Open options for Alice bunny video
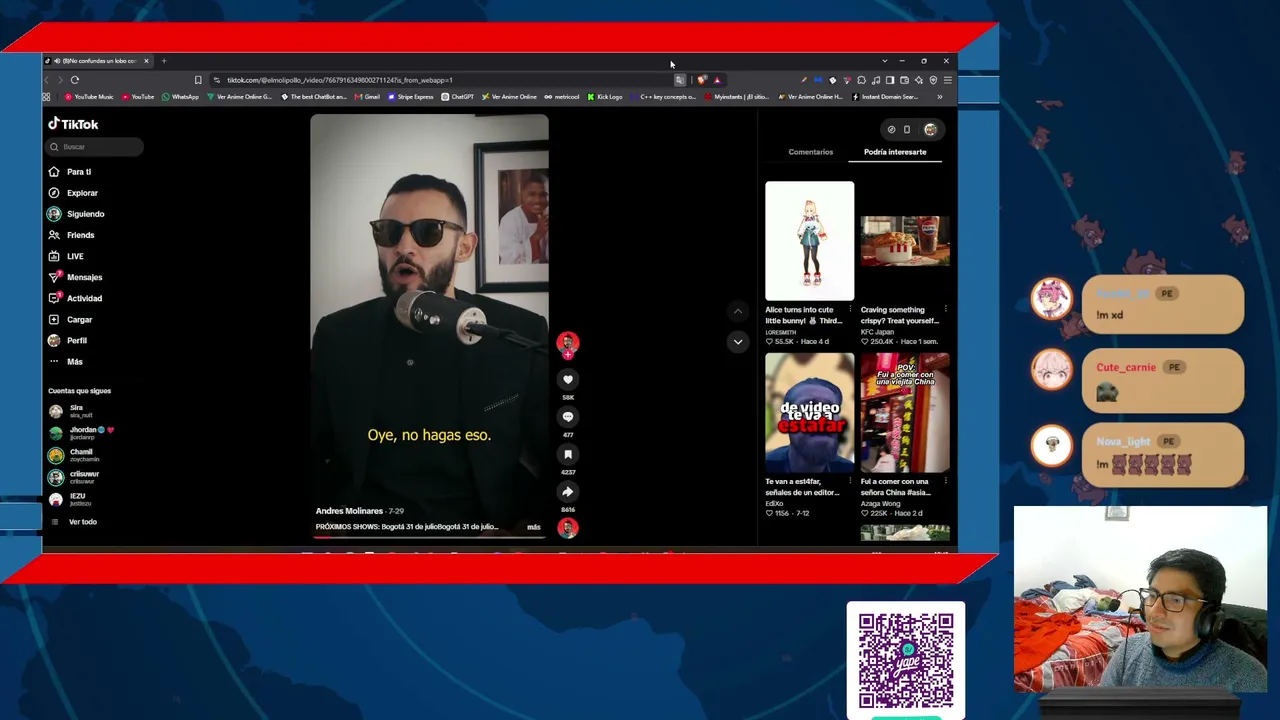 click(x=851, y=310)
